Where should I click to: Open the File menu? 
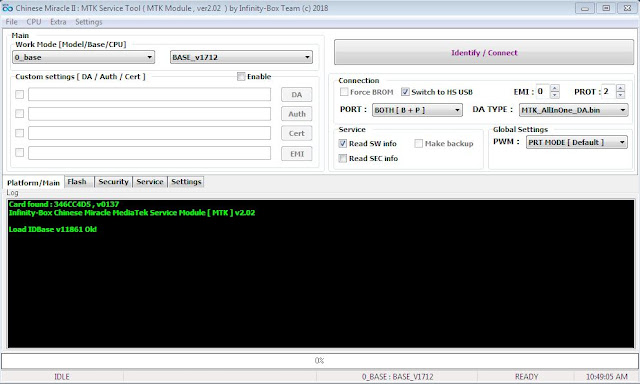[11, 22]
